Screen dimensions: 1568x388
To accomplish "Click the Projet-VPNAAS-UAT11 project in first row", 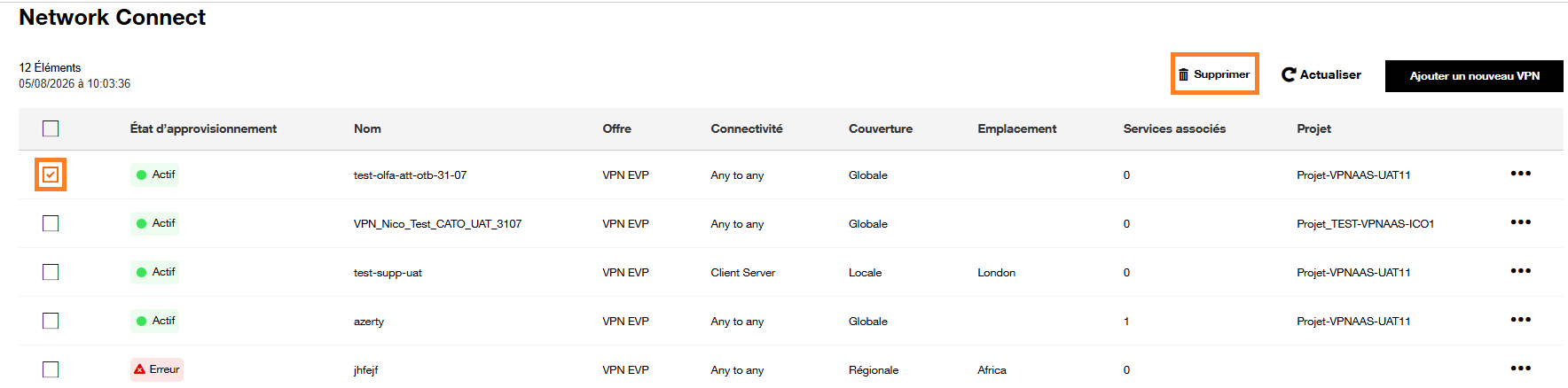I will coord(1353,175).
